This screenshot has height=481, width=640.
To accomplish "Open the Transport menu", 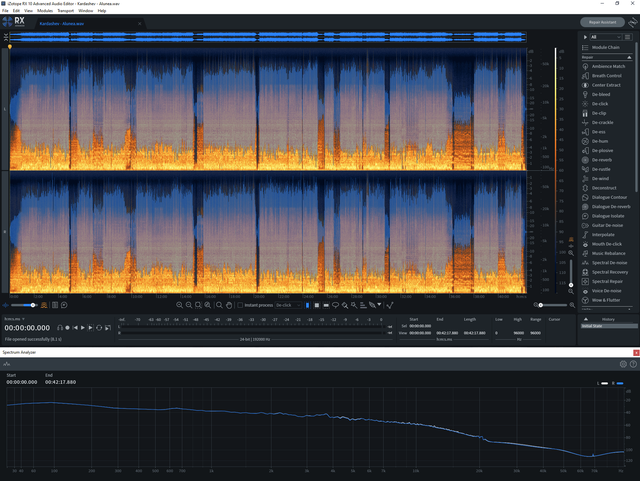I will click(65, 11).
